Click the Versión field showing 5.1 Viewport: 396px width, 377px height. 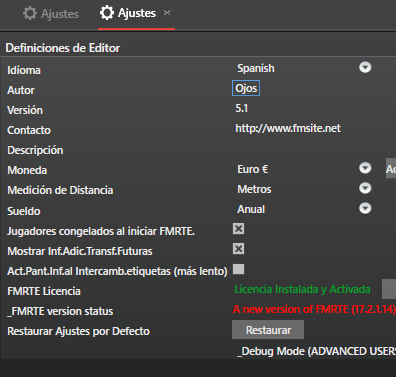tap(242, 108)
